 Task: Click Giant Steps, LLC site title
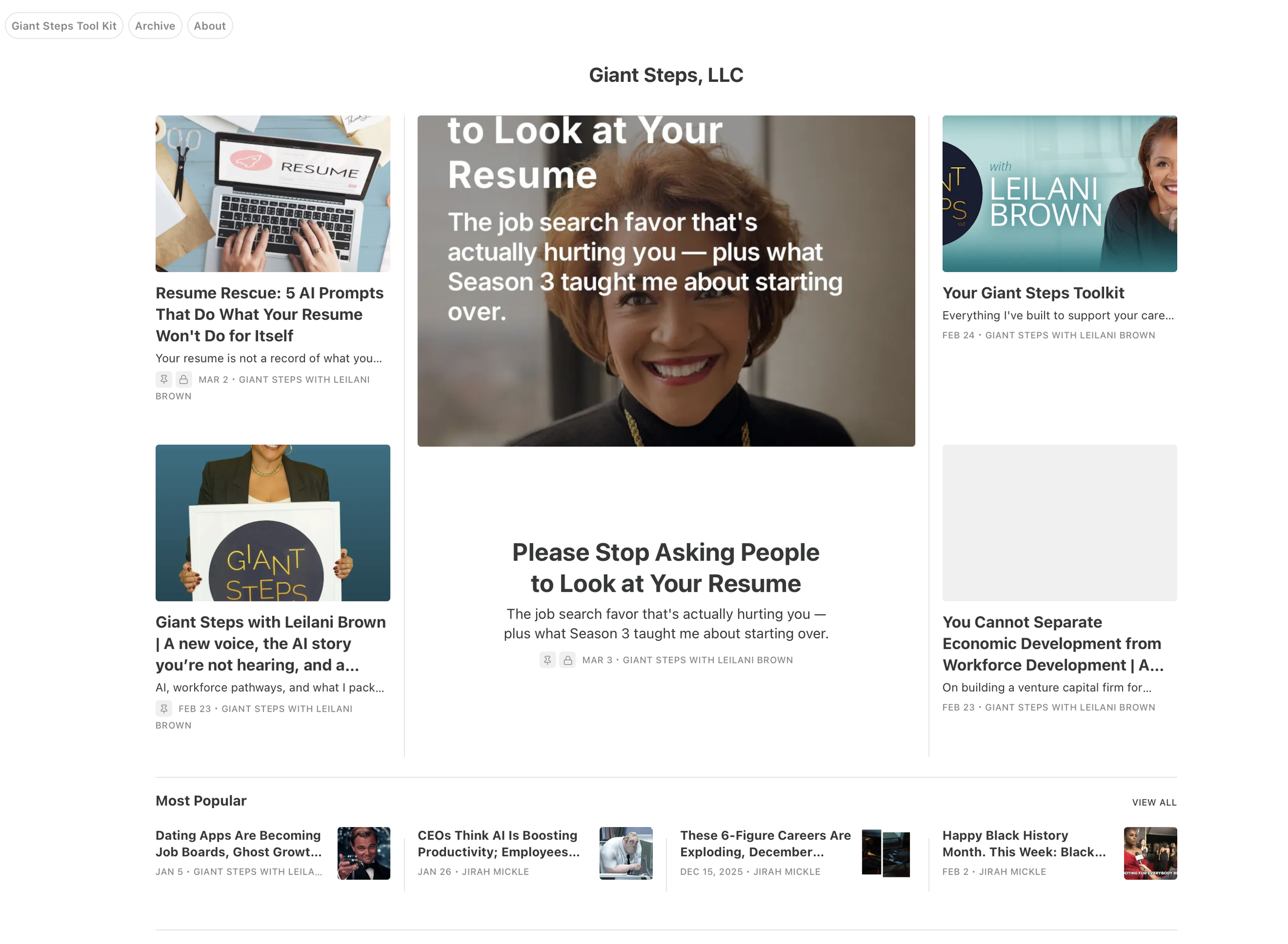click(x=666, y=75)
